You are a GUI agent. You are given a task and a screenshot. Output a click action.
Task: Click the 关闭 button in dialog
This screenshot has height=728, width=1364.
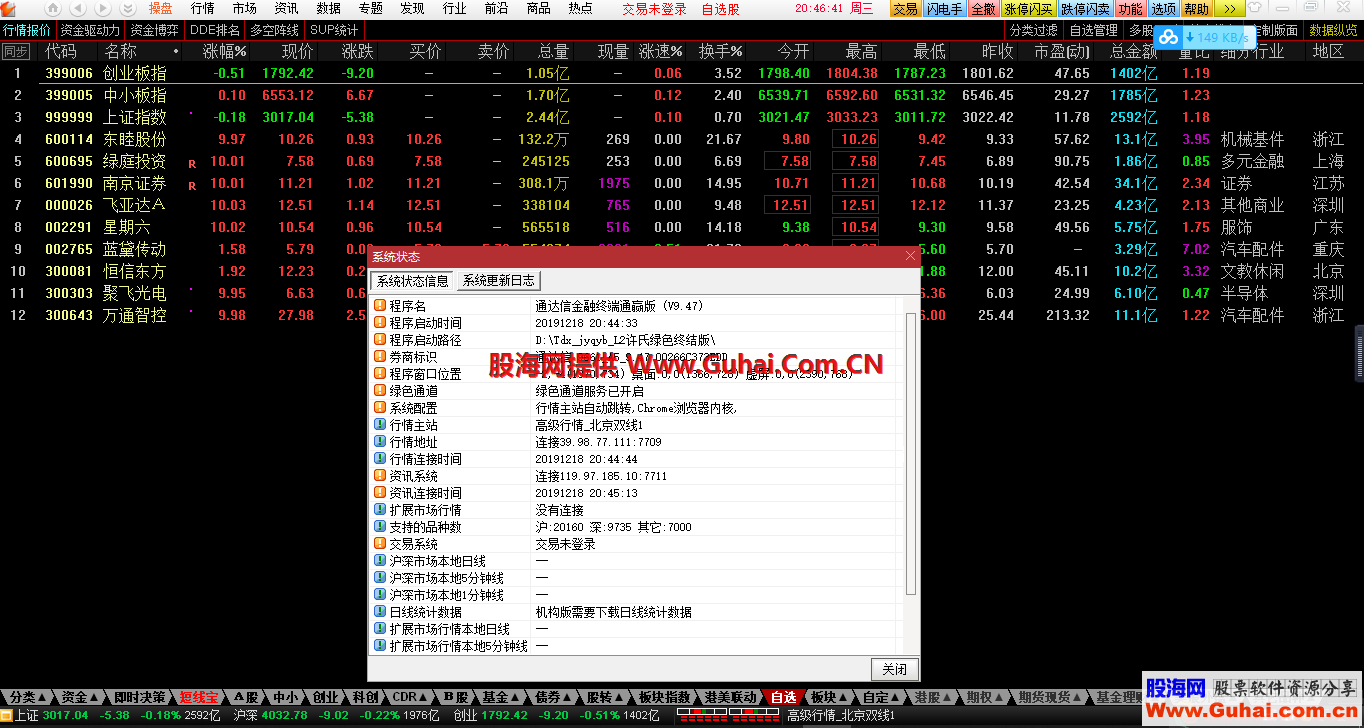point(894,669)
